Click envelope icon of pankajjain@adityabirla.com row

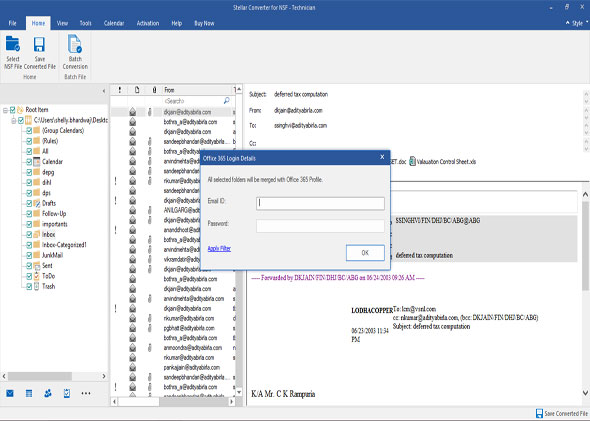pos(132,367)
